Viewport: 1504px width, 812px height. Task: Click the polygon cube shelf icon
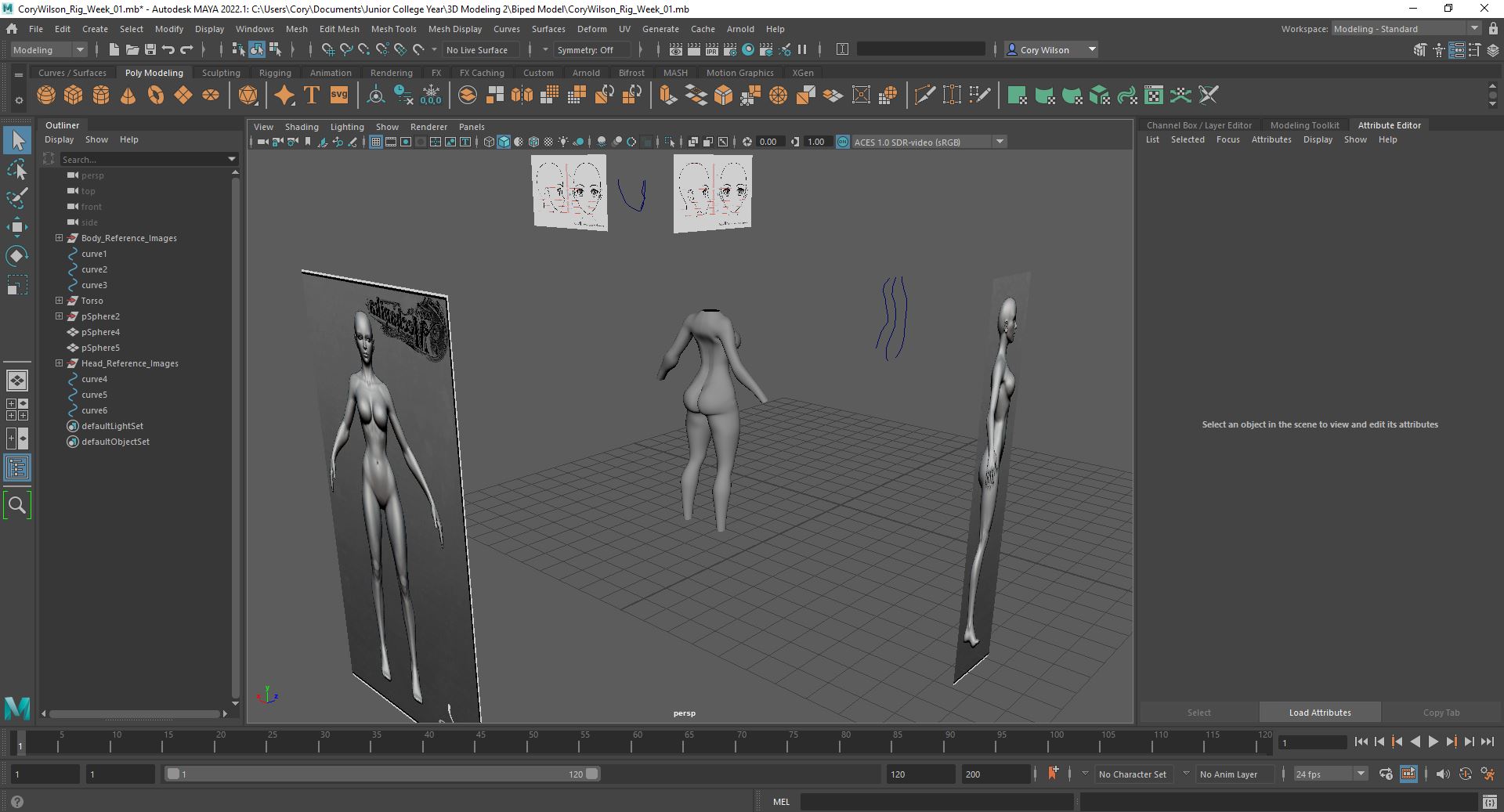(x=74, y=96)
